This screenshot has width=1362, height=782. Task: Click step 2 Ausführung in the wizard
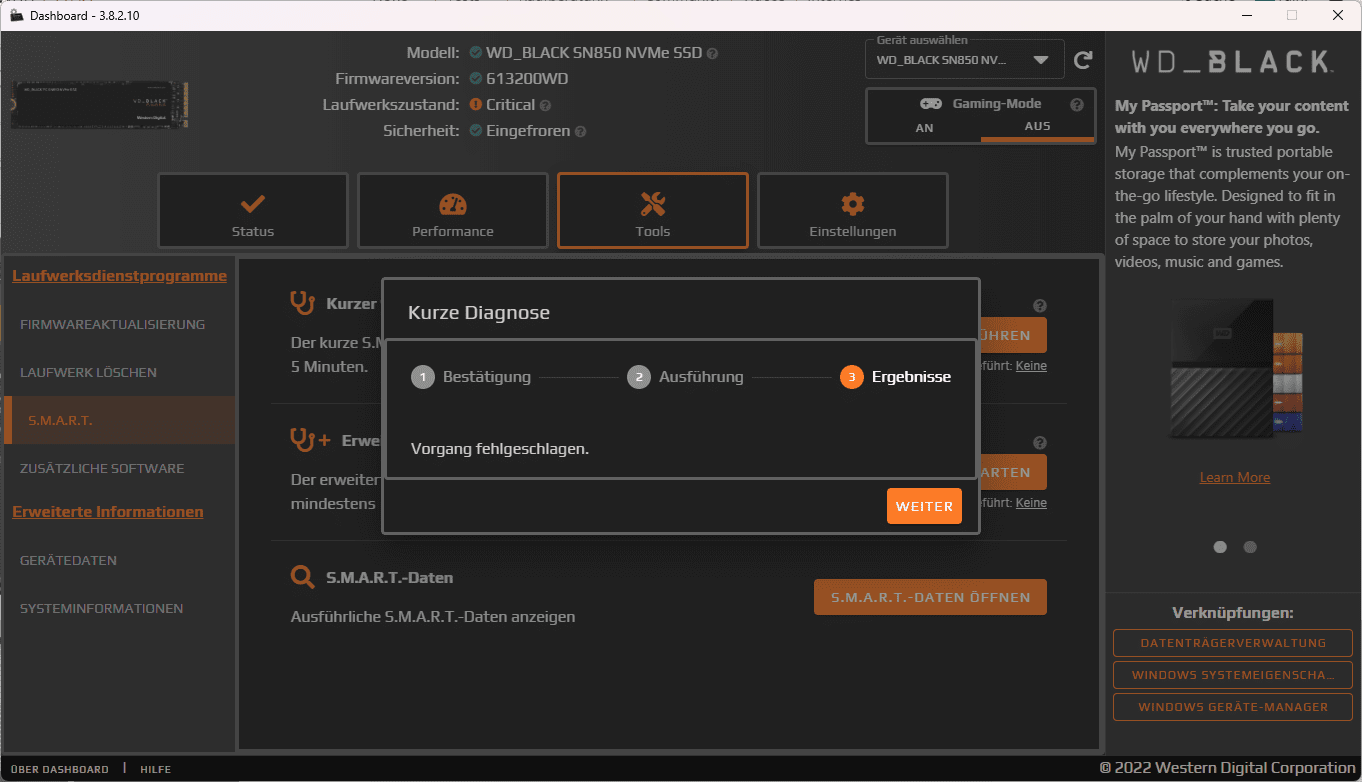(x=685, y=377)
